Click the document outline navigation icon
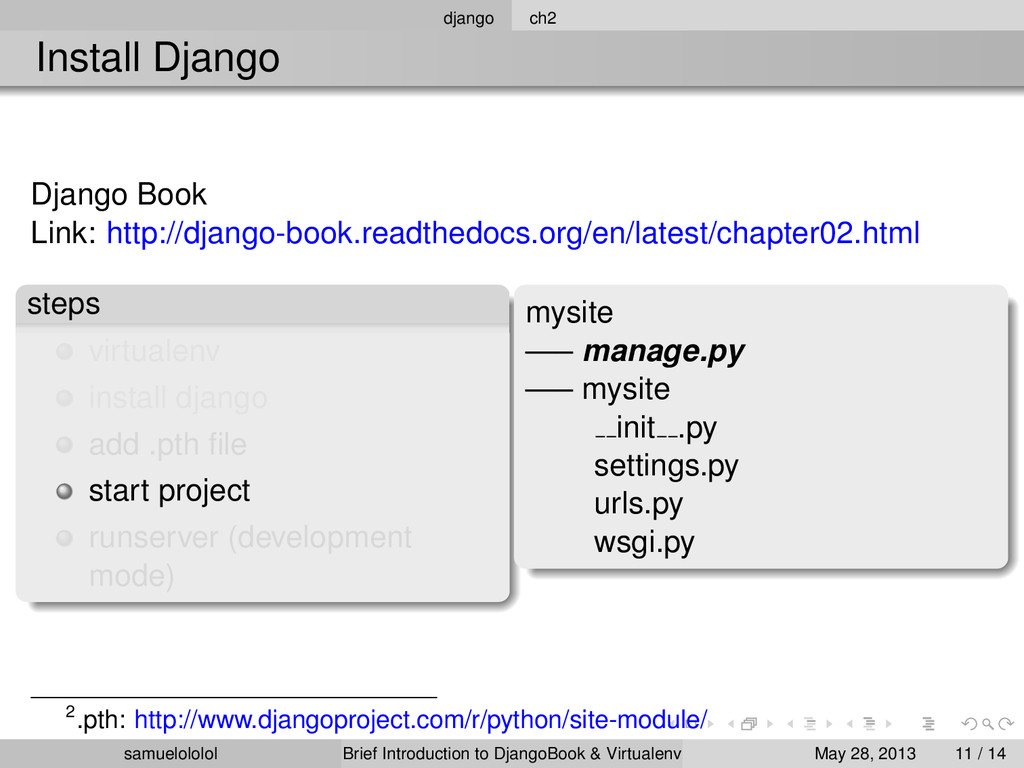1024x768 pixels. coord(929,724)
